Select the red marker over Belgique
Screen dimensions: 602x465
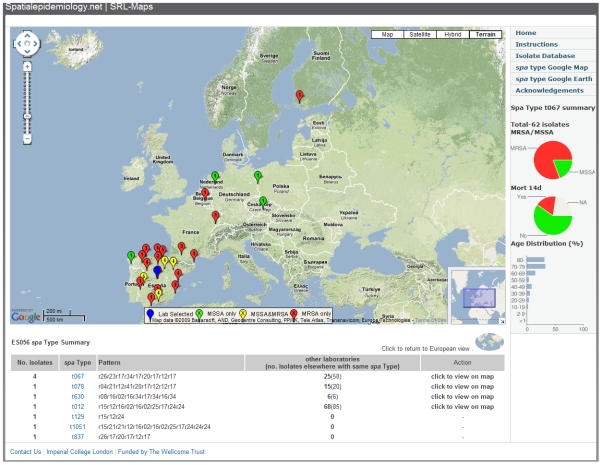point(205,194)
